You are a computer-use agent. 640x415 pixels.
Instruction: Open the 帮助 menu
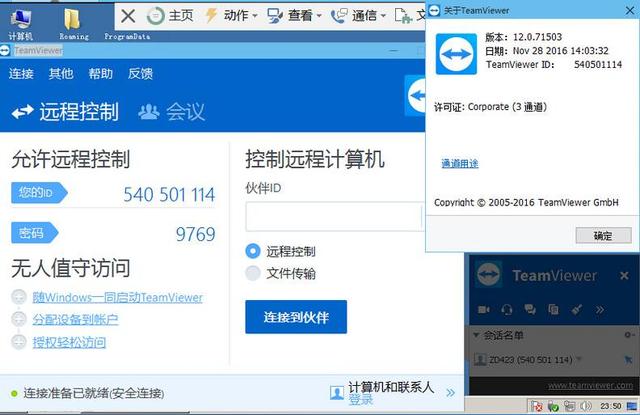click(100, 74)
